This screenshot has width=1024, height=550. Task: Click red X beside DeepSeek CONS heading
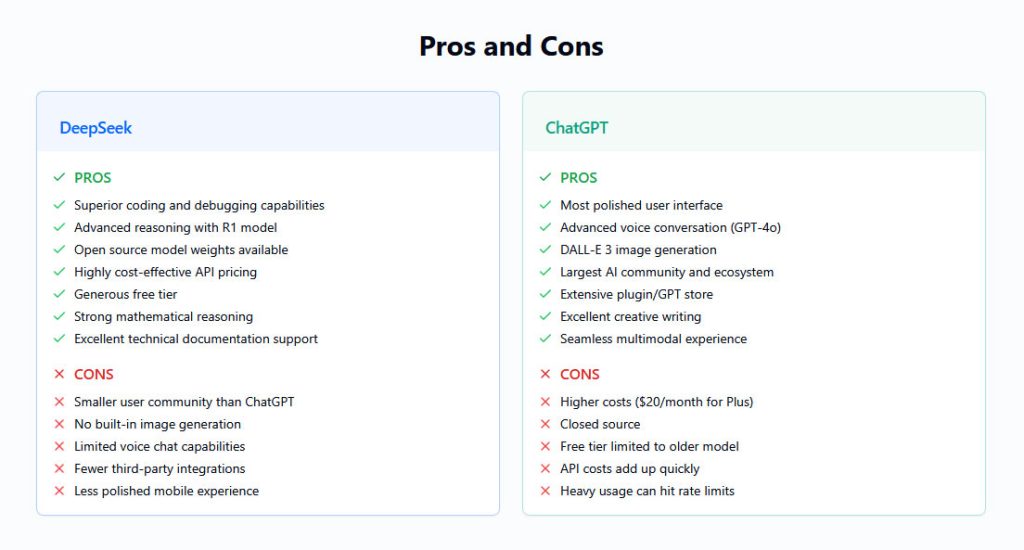pos(59,374)
